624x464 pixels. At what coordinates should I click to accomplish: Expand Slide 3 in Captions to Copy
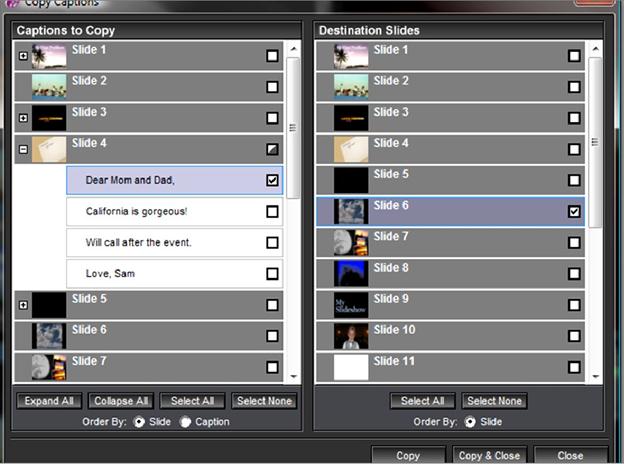[x=23, y=118]
